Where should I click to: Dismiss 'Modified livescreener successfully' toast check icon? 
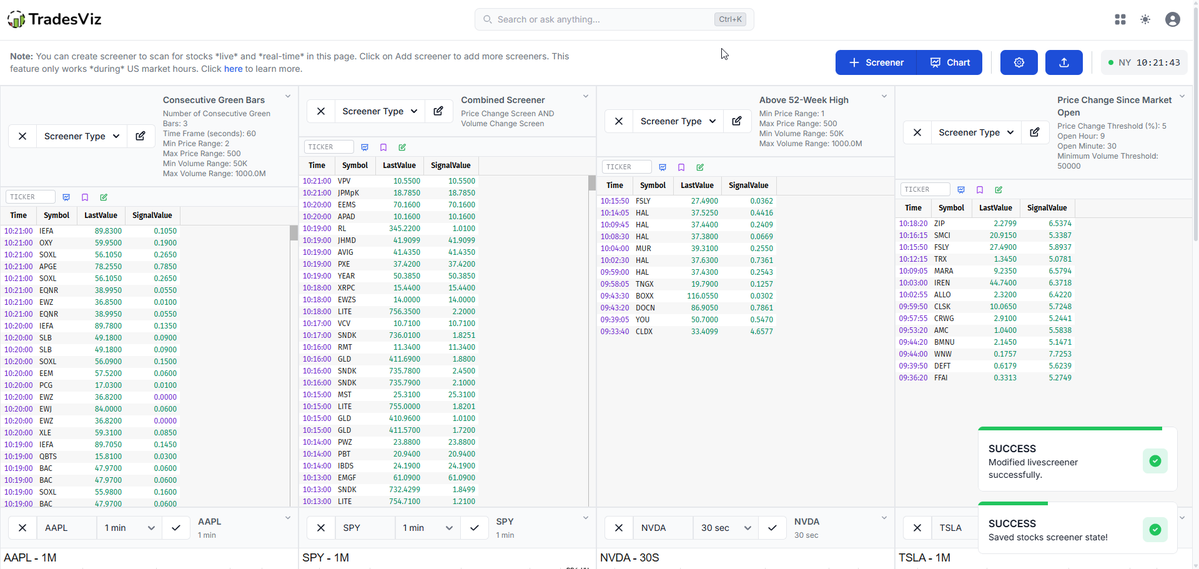1155,461
